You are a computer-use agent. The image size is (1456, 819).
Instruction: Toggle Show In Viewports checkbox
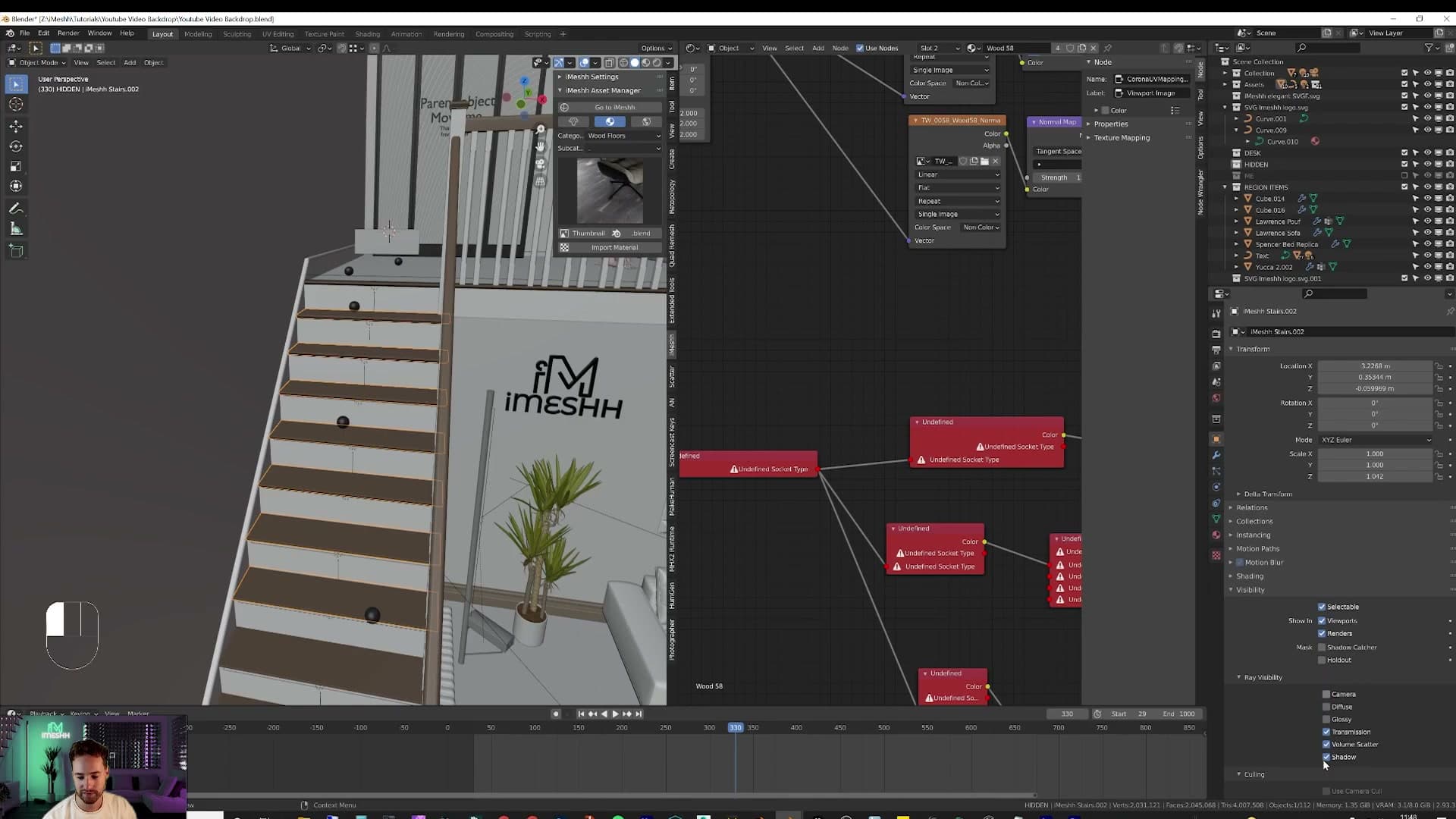click(1322, 621)
